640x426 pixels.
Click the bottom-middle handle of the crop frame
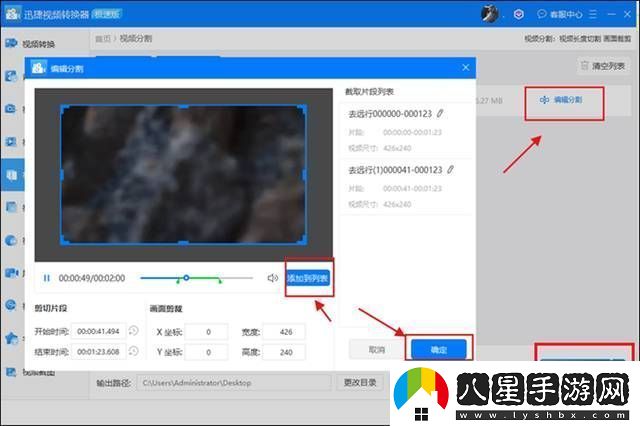coord(183,243)
